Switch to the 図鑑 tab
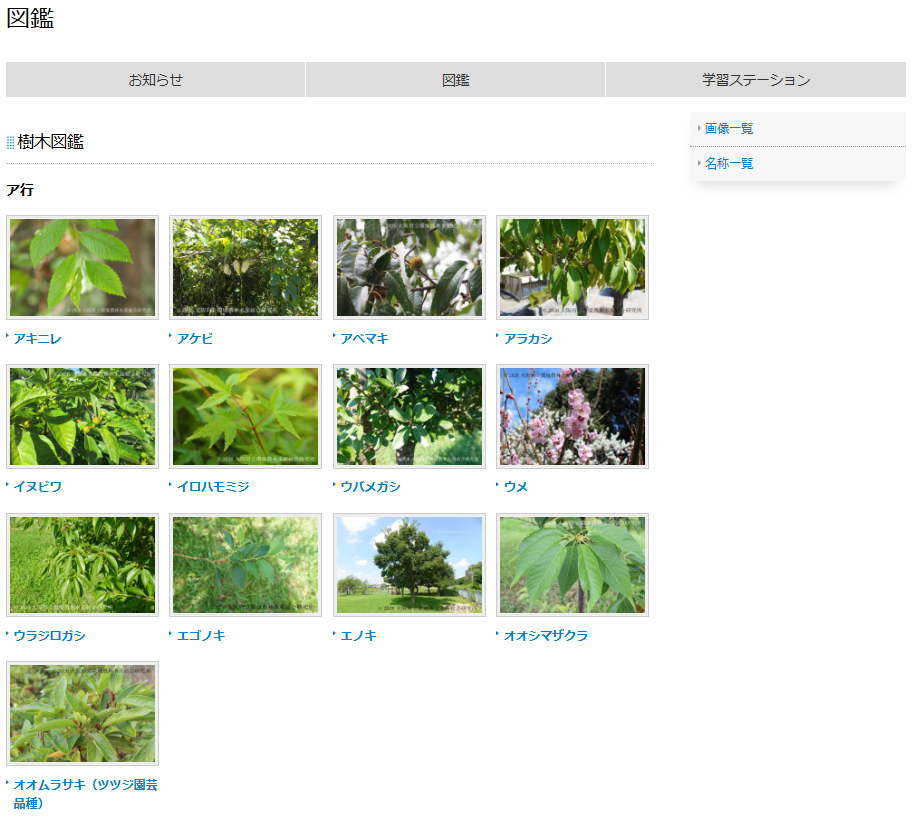The image size is (912, 826). pos(455,80)
